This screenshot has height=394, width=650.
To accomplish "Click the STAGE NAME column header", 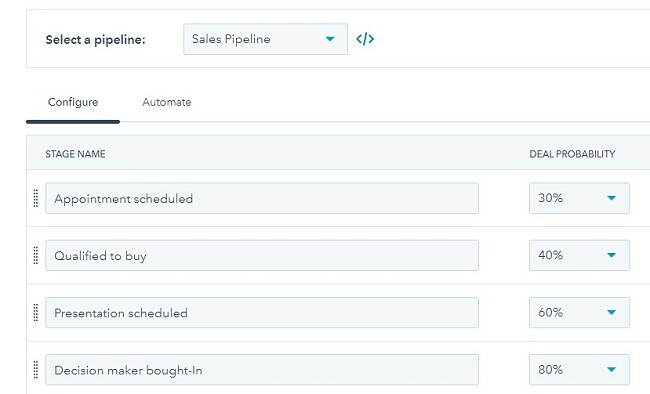I will [x=75, y=154].
